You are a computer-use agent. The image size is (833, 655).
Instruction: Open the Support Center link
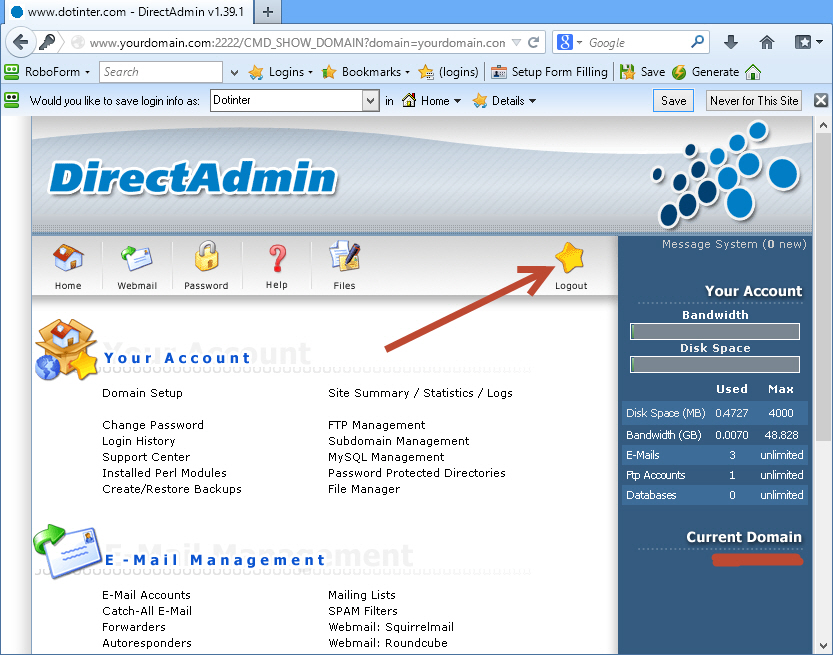coord(146,457)
